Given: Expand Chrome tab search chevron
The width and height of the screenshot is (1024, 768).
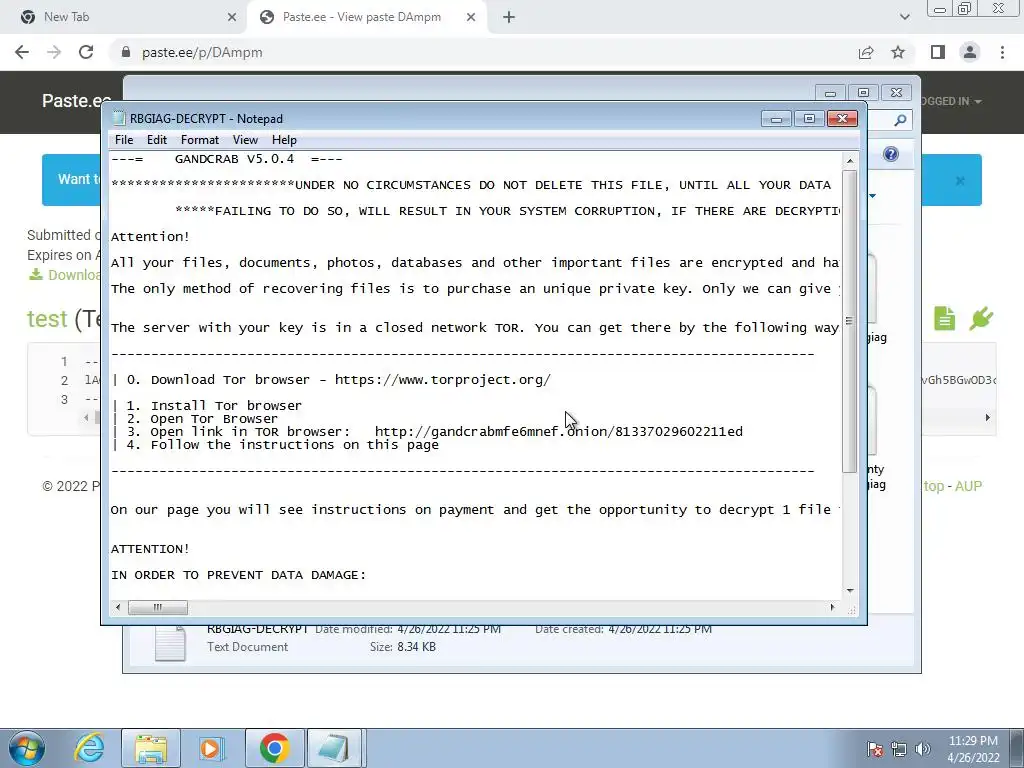Looking at the screenshot, I should (904, 17).
